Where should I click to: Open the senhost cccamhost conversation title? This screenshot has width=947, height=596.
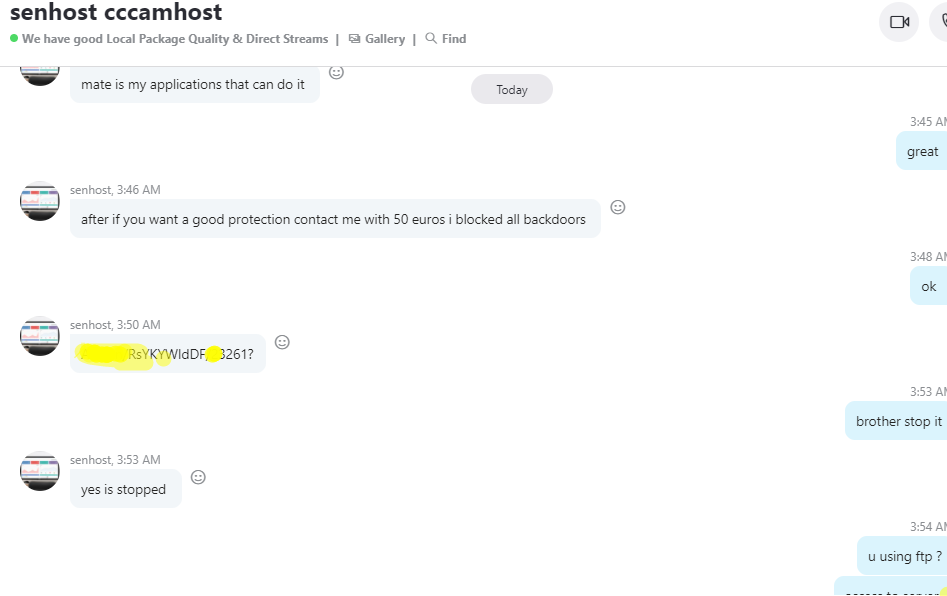tap(116, 12)
